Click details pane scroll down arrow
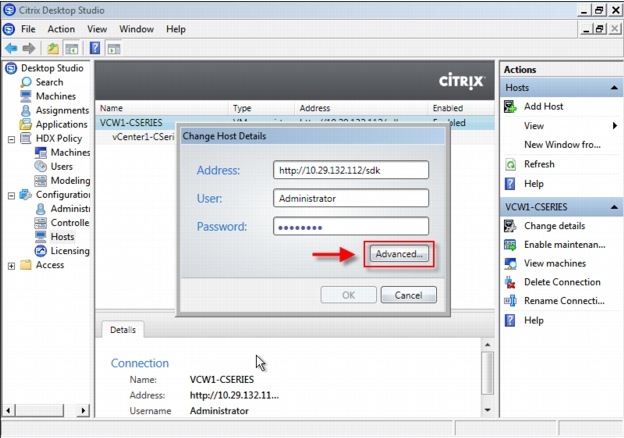 [488, 410]
